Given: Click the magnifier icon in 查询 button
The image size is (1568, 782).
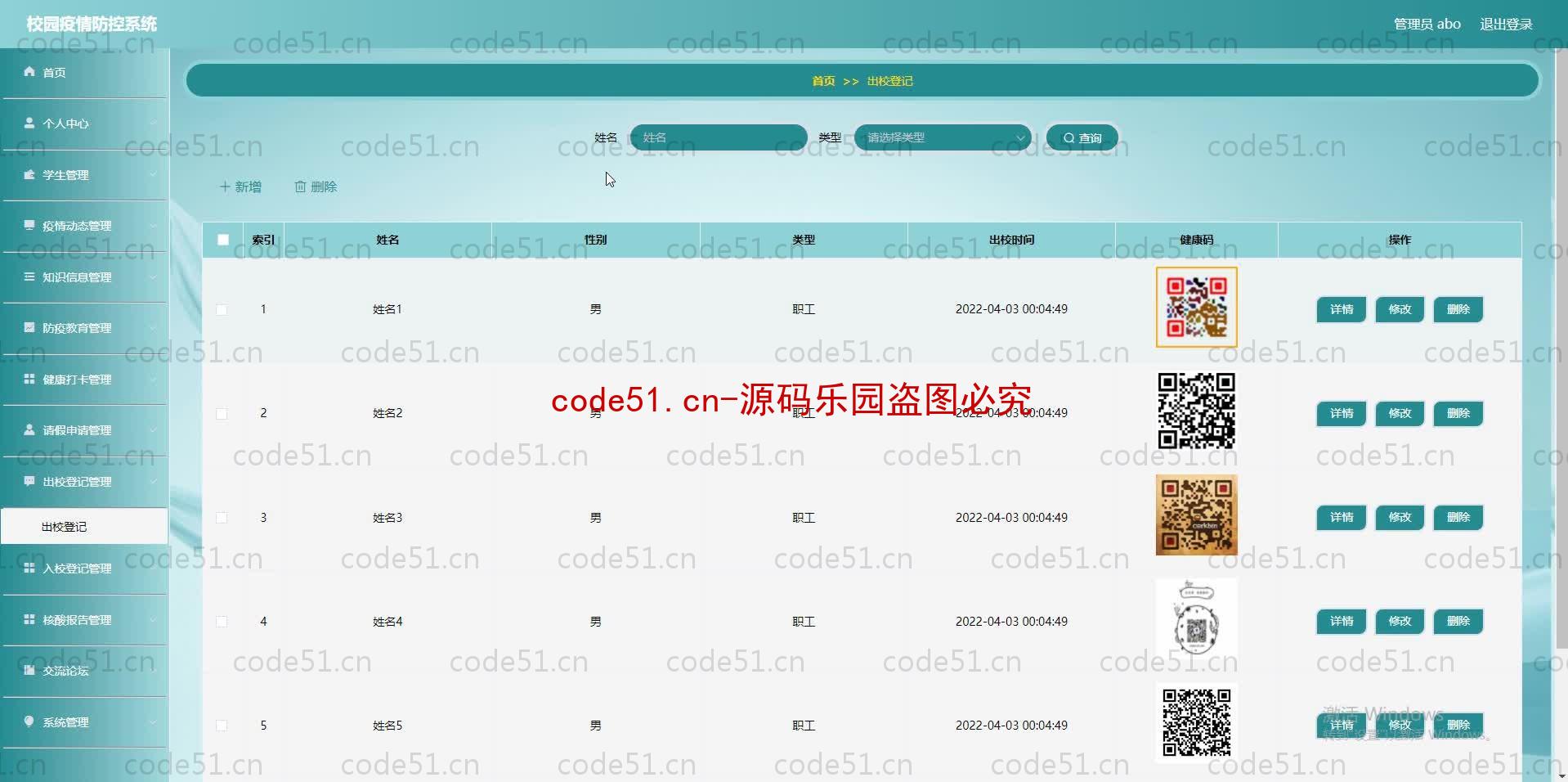Looking at the screenshot, I should click(x=1068, y=138).
